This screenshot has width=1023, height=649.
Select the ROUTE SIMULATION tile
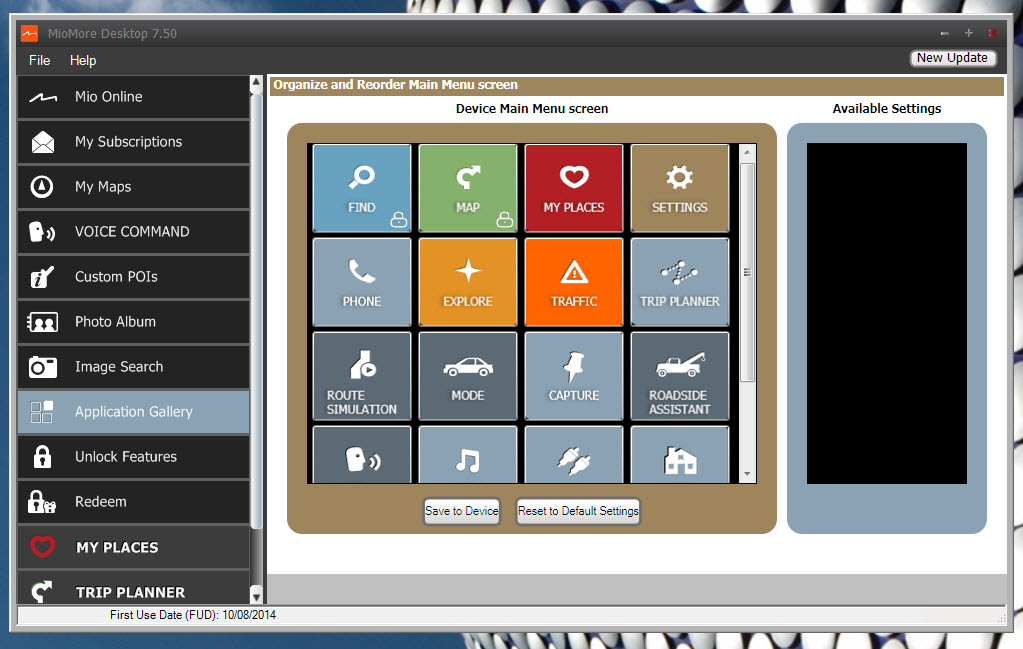point(362,376)
